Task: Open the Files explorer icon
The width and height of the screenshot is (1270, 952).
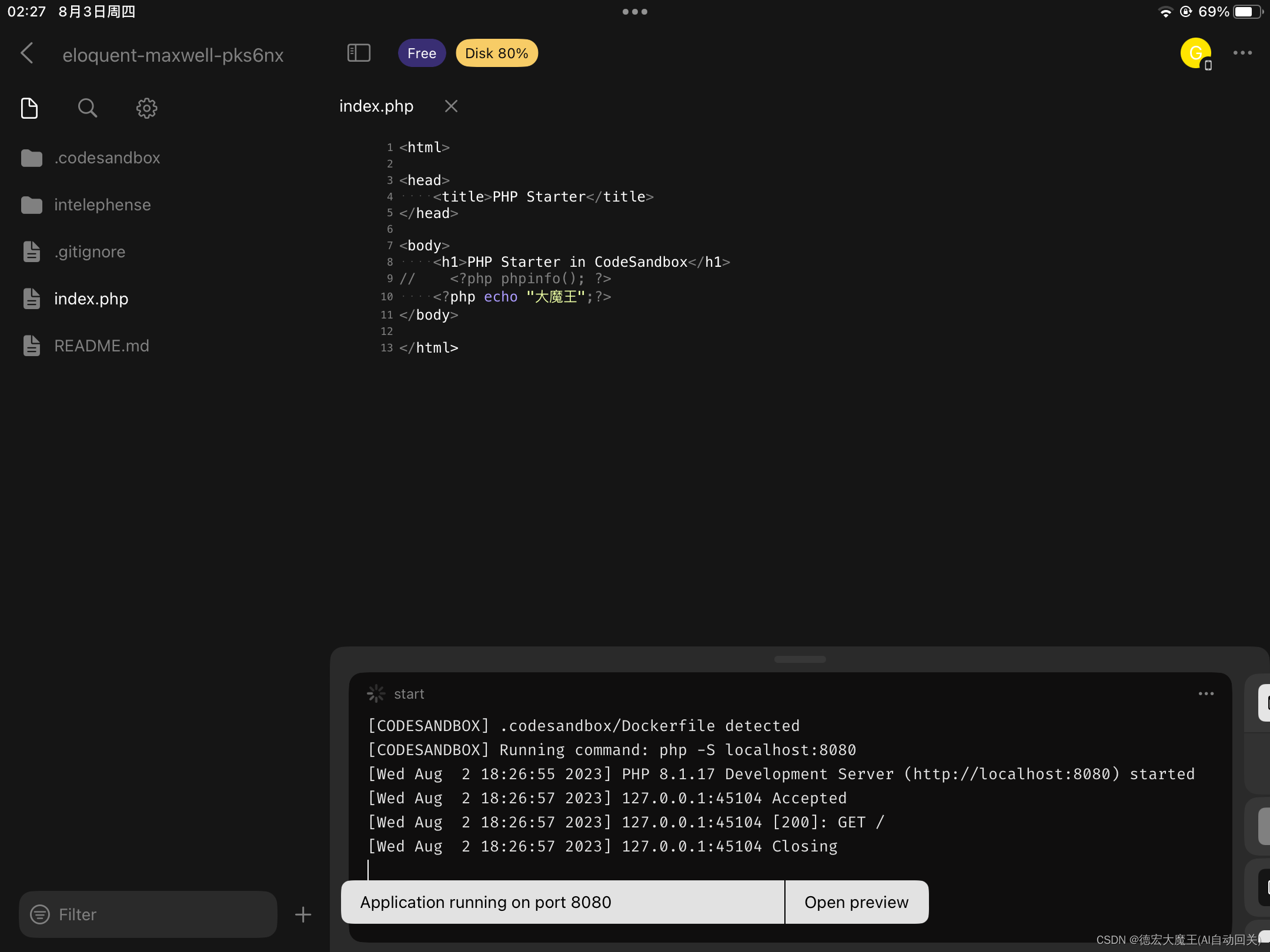Action: (29, 108)
